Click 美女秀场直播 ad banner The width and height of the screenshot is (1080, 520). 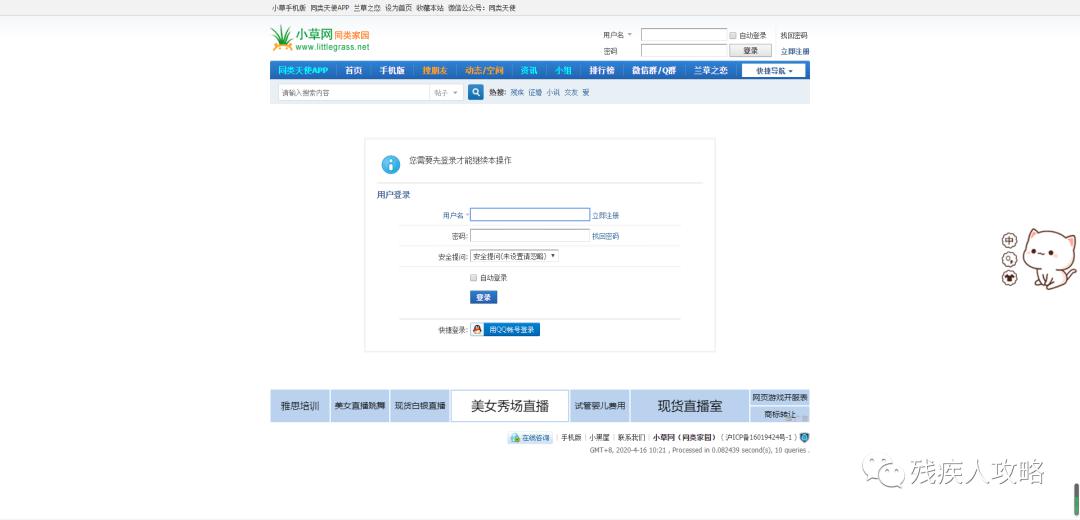[510, 406]
